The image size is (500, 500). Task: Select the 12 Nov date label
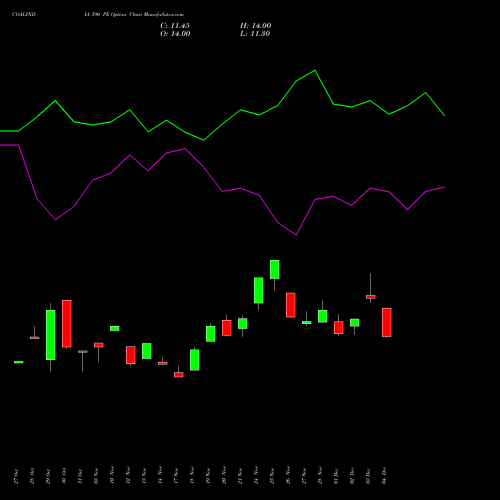click(x=128, y=475)
